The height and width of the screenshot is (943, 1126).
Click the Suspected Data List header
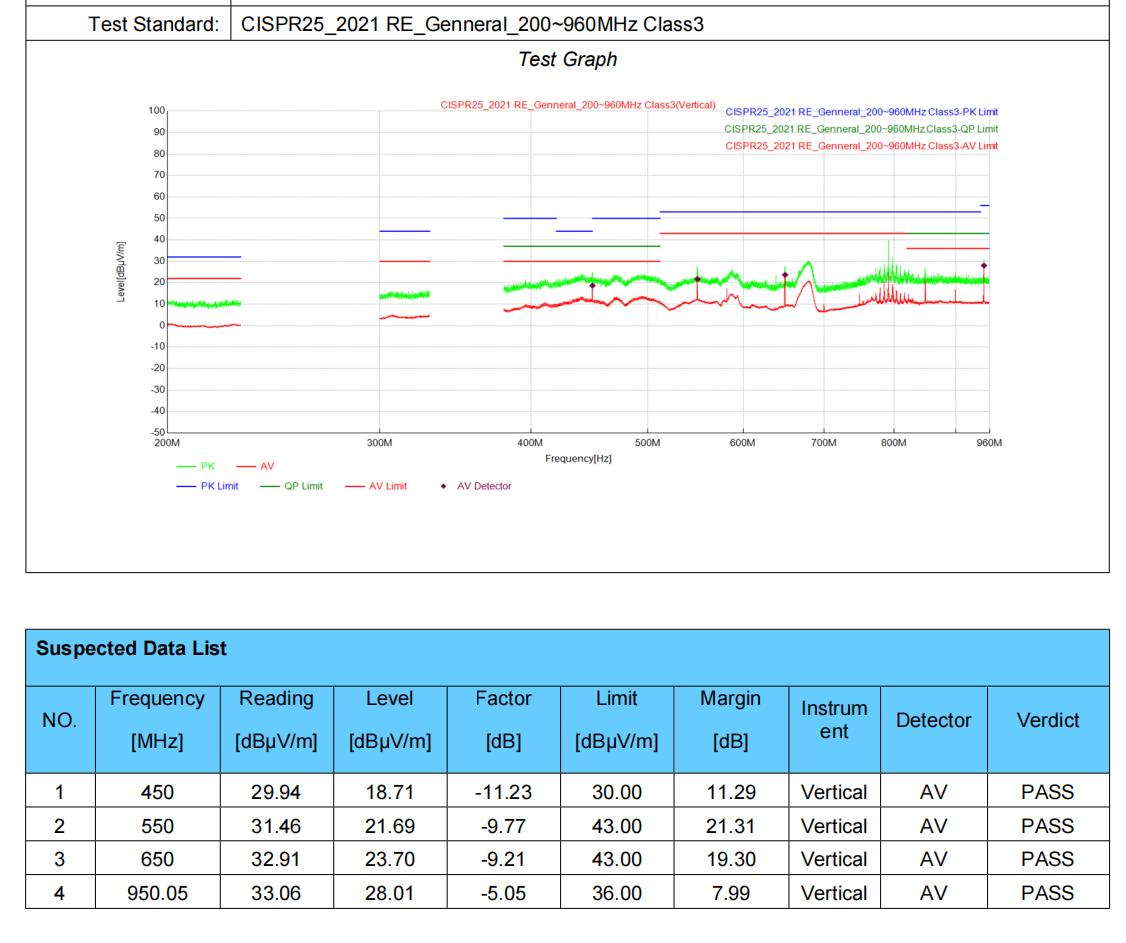coord(132,649)
